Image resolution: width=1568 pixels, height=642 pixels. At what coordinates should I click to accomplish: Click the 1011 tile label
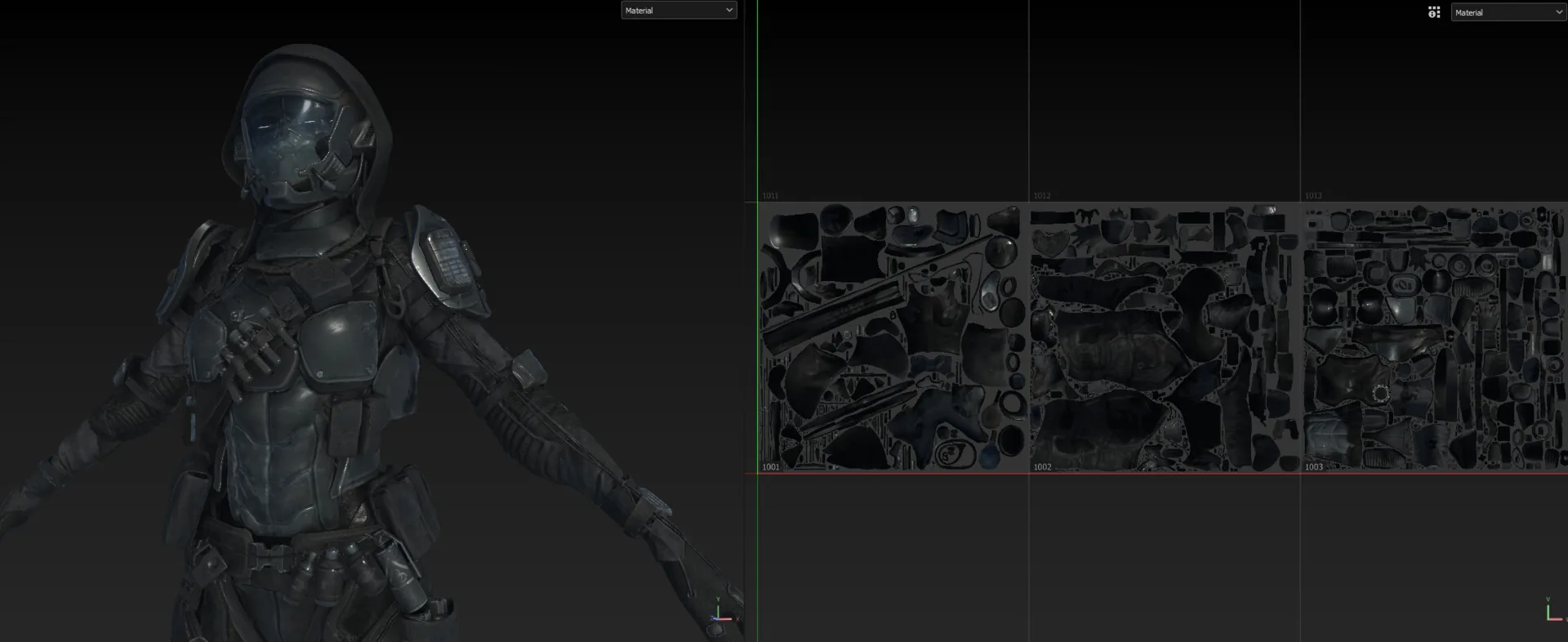pyautogui.click(x=770, y=196)
